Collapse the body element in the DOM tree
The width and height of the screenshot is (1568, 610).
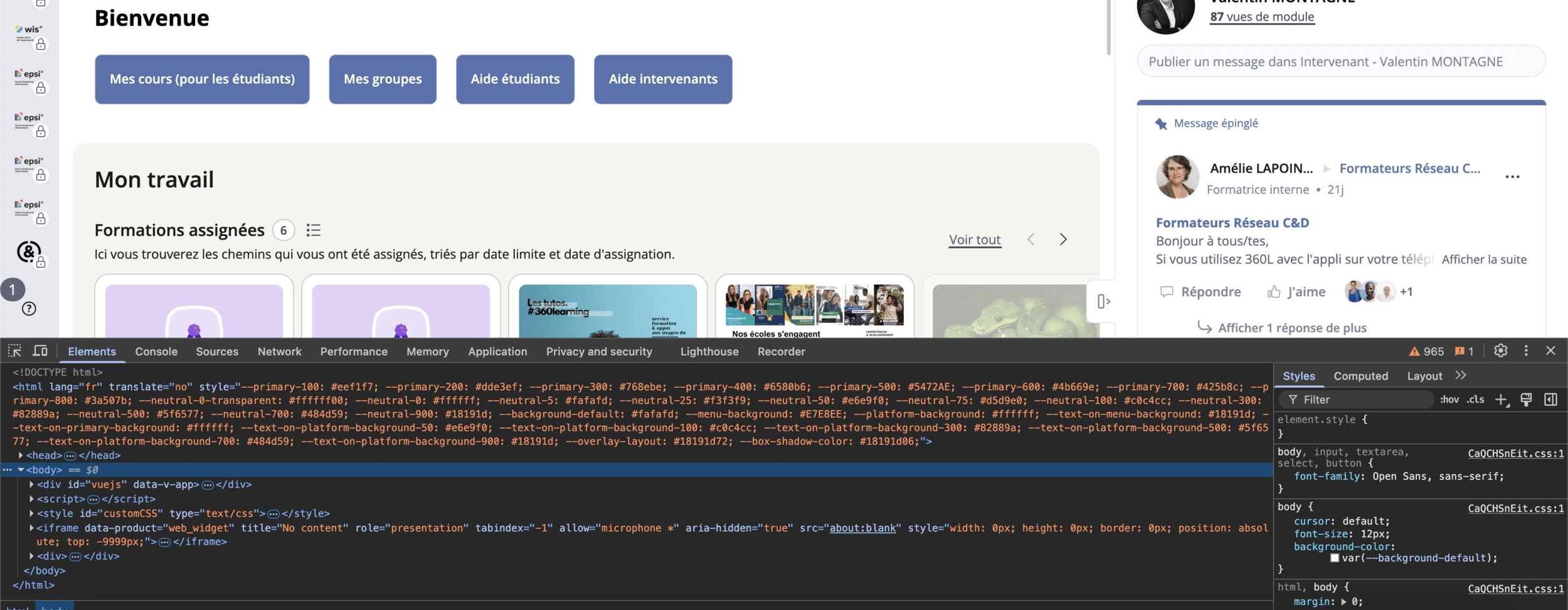pos(21,470)
